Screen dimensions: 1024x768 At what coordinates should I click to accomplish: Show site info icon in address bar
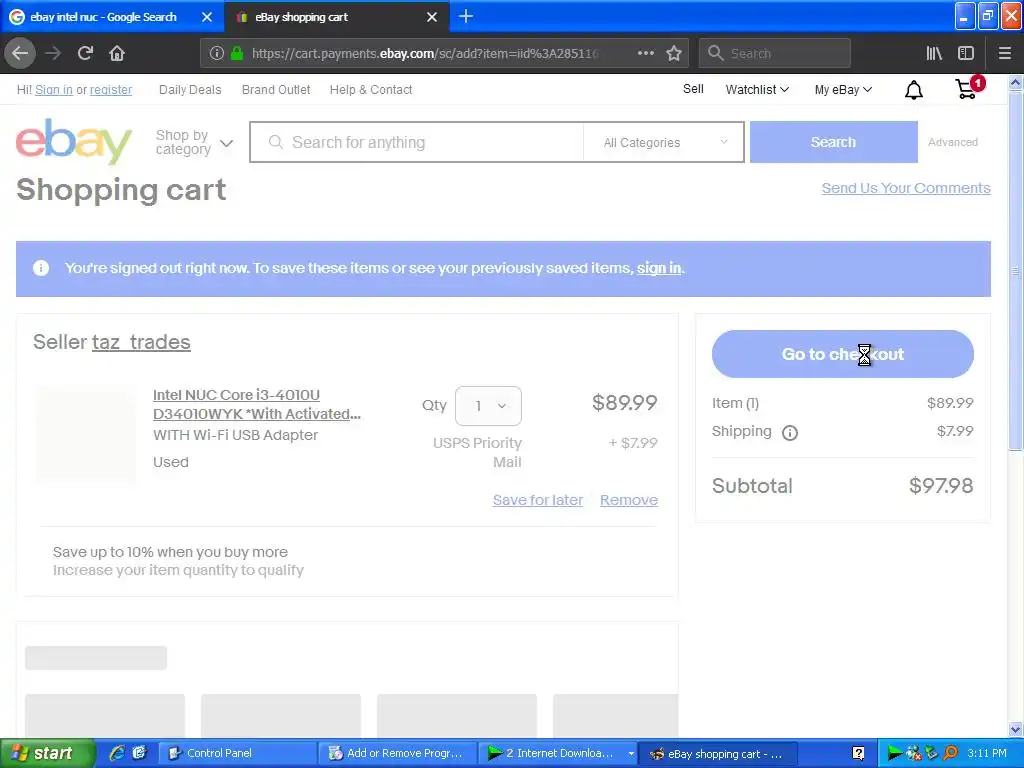[216, 54]
